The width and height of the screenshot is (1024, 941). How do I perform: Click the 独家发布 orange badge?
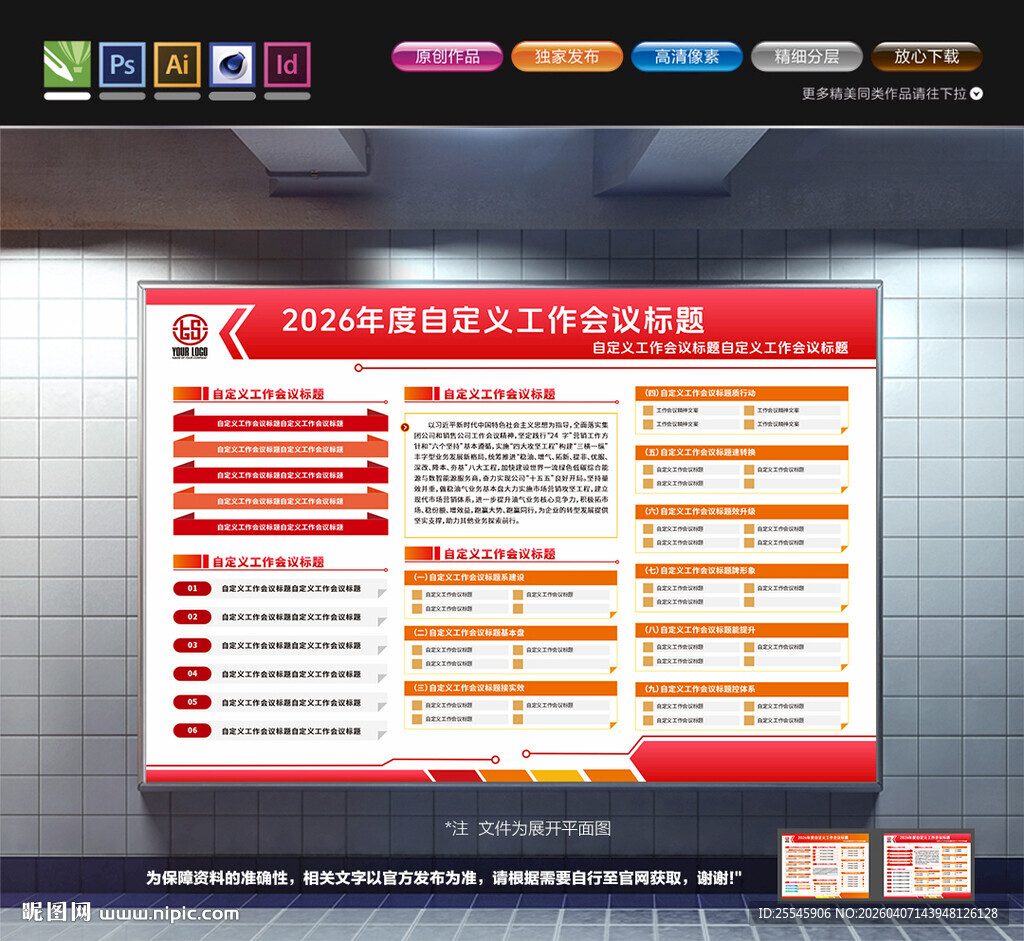pyautogui.click(x=567, y=56)
